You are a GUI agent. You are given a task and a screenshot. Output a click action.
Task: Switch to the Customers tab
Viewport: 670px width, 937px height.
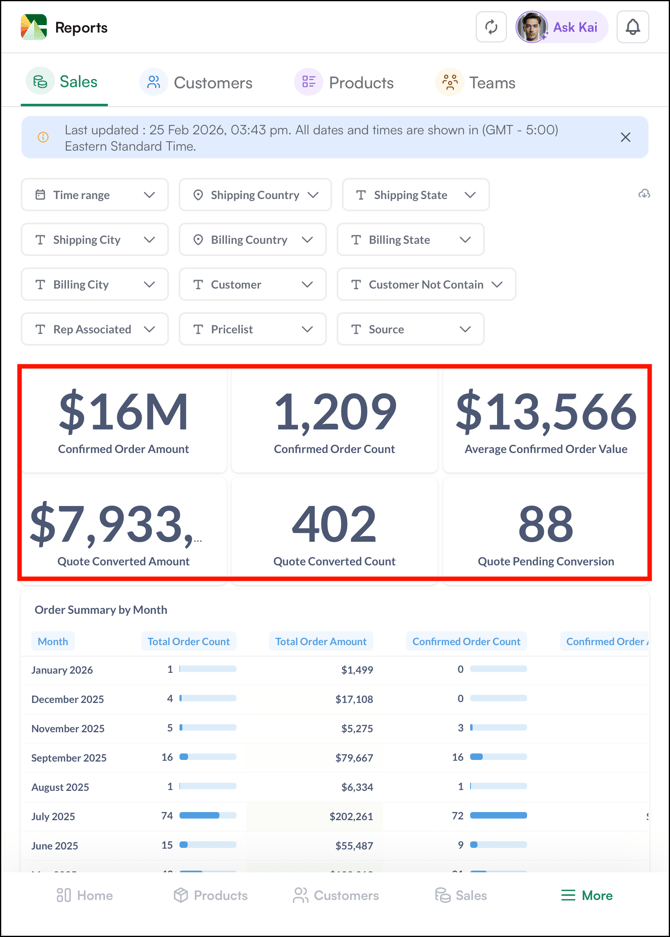[196, 83]
